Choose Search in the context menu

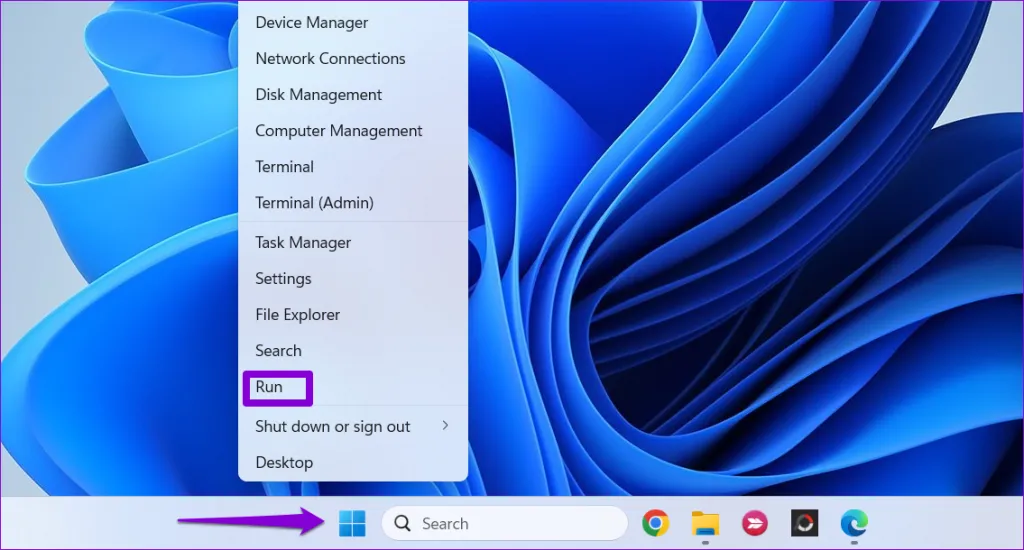pyautogui.click(x=278, y=350)
